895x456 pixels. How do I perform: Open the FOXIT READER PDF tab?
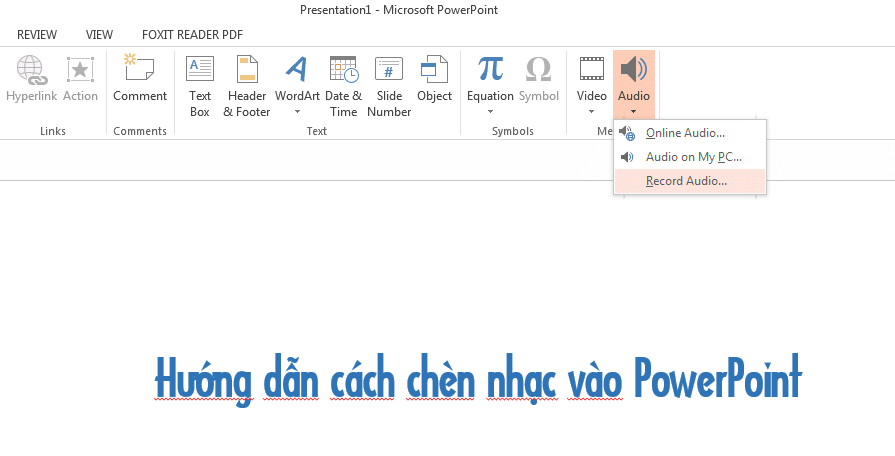(x=192, y=35)
